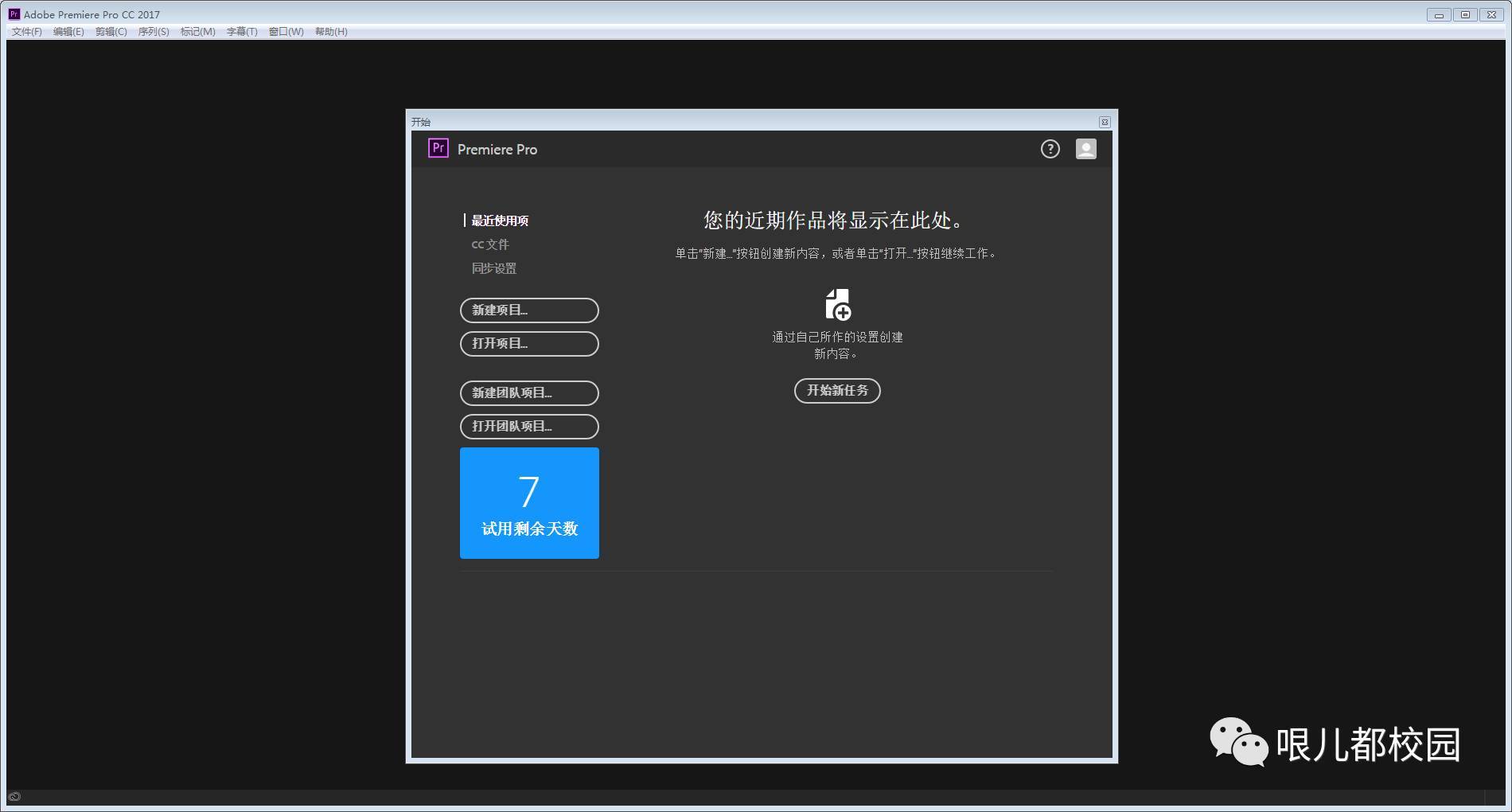Switch to the CC 文件 tab
The height and width of the screenshot is (812, 1512).
tap(490, 244)
